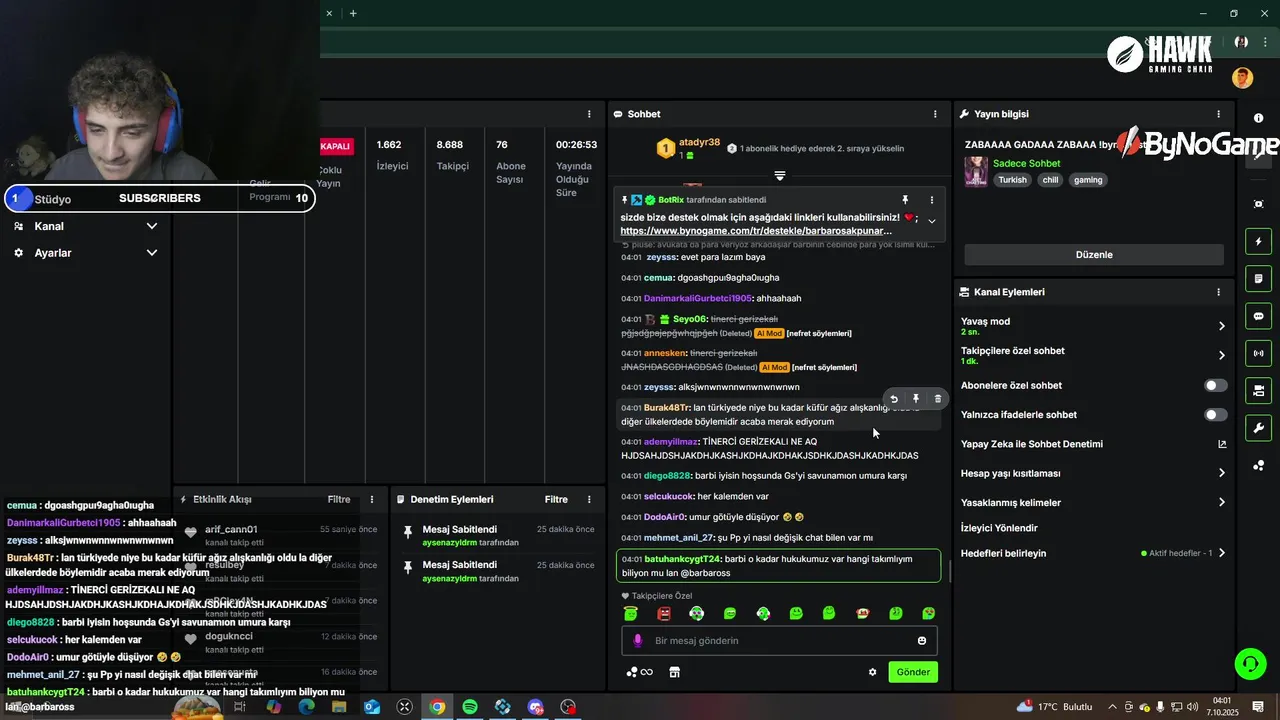The image size is (1280, 720).
Task: Click the gaming stream tag
Action: [1088, 180]
